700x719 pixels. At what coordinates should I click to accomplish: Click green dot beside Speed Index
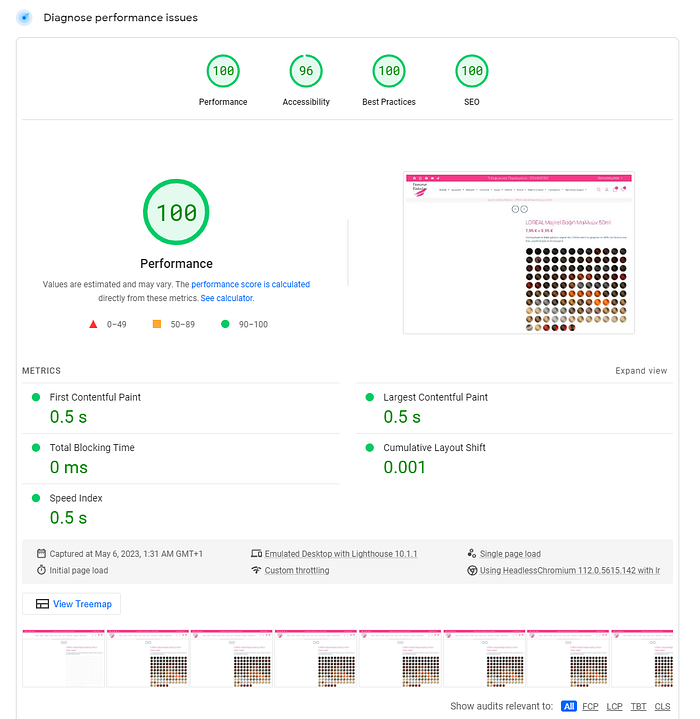coord(36,498)
